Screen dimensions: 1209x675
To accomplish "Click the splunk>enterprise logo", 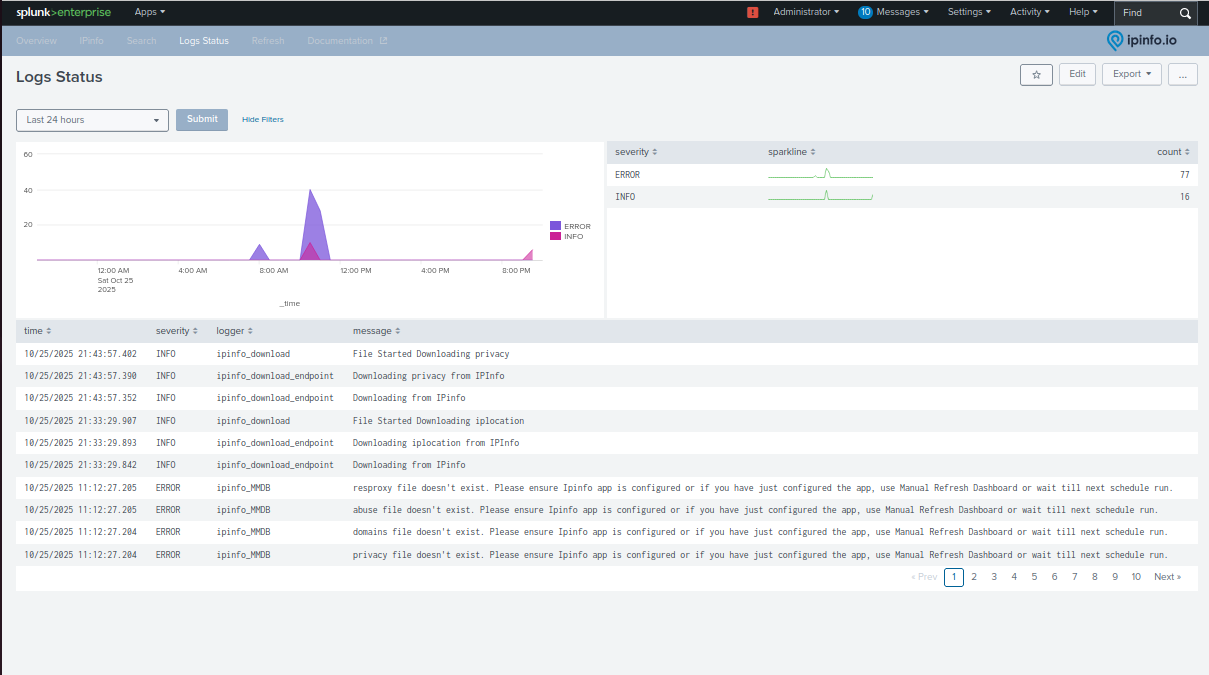I will pyautogui.click(x=63, y=12).
